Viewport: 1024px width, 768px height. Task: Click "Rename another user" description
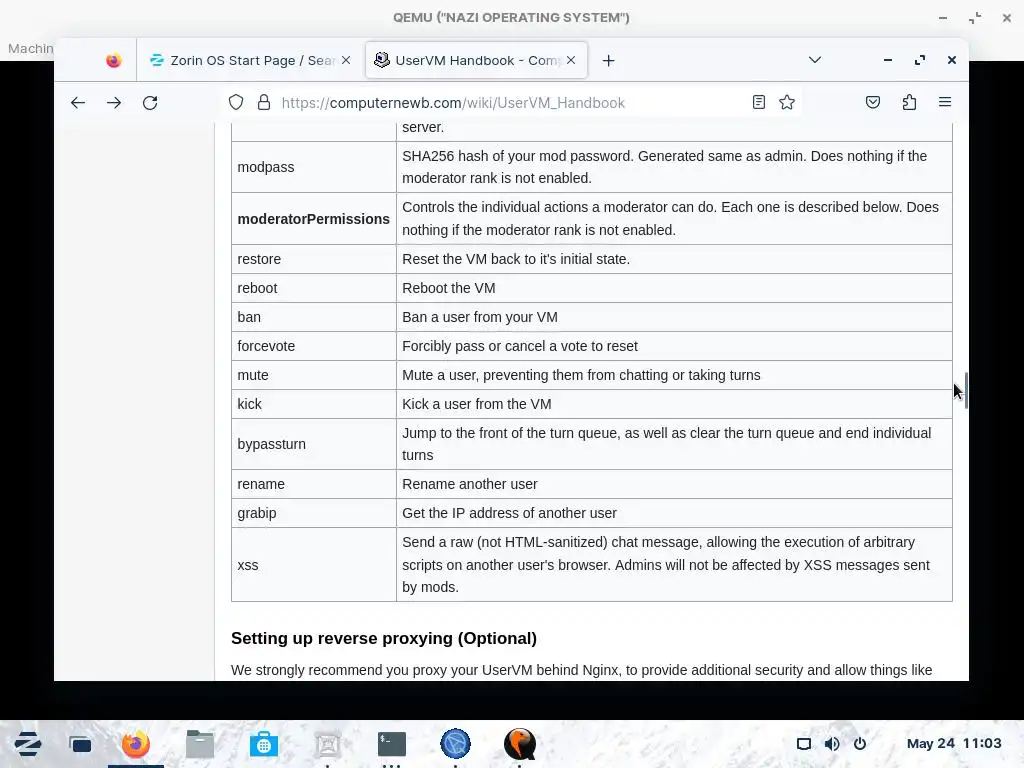[x=470, y=484]
